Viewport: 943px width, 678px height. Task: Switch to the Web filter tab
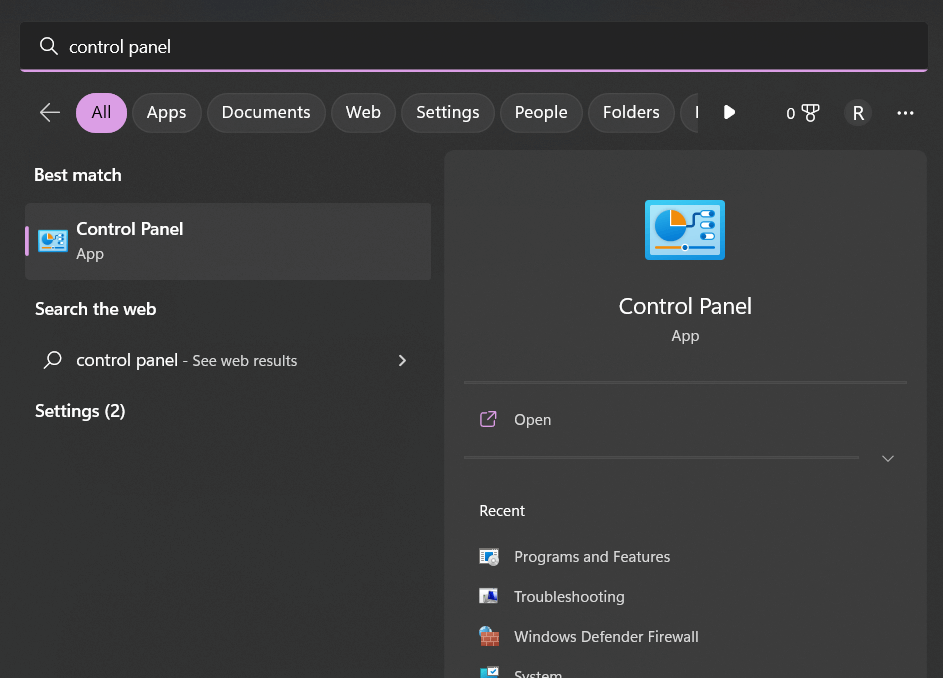363,112
